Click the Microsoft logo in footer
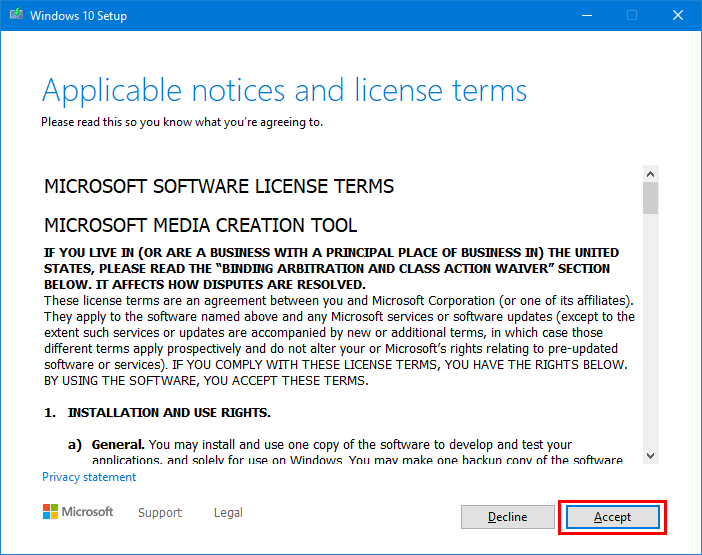The width and height of the screenshot is (702, 555). click(78, 512)
